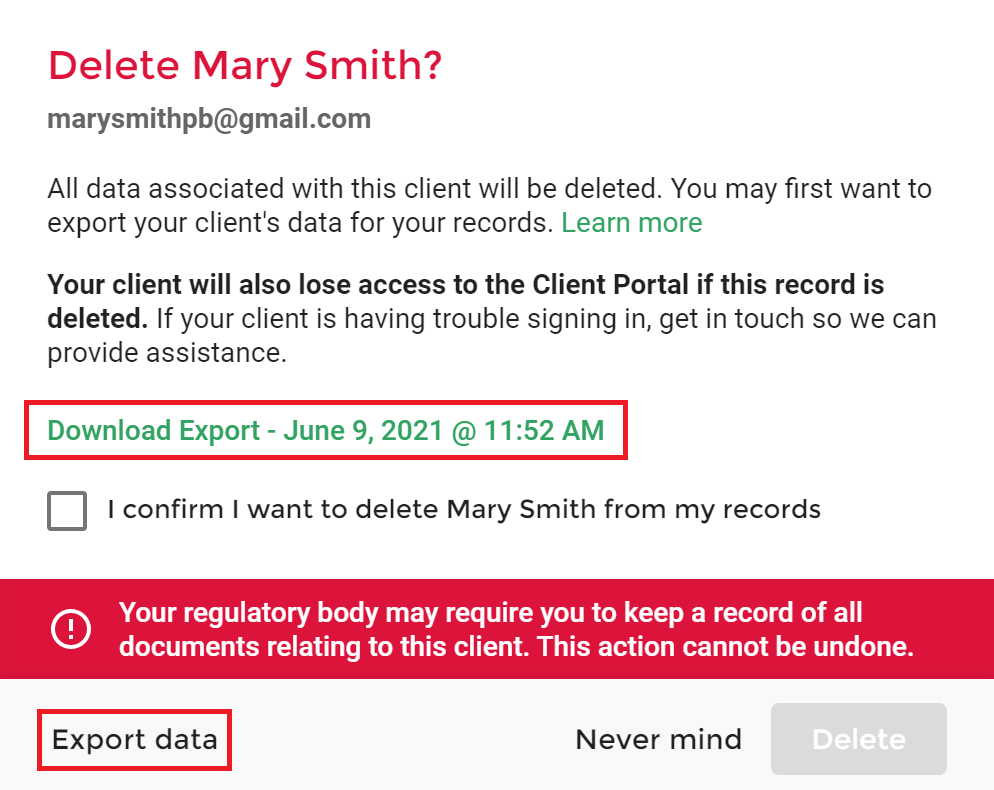
Task: Click 'export your client's data for your records' text
Action: [x=300, y=223]
